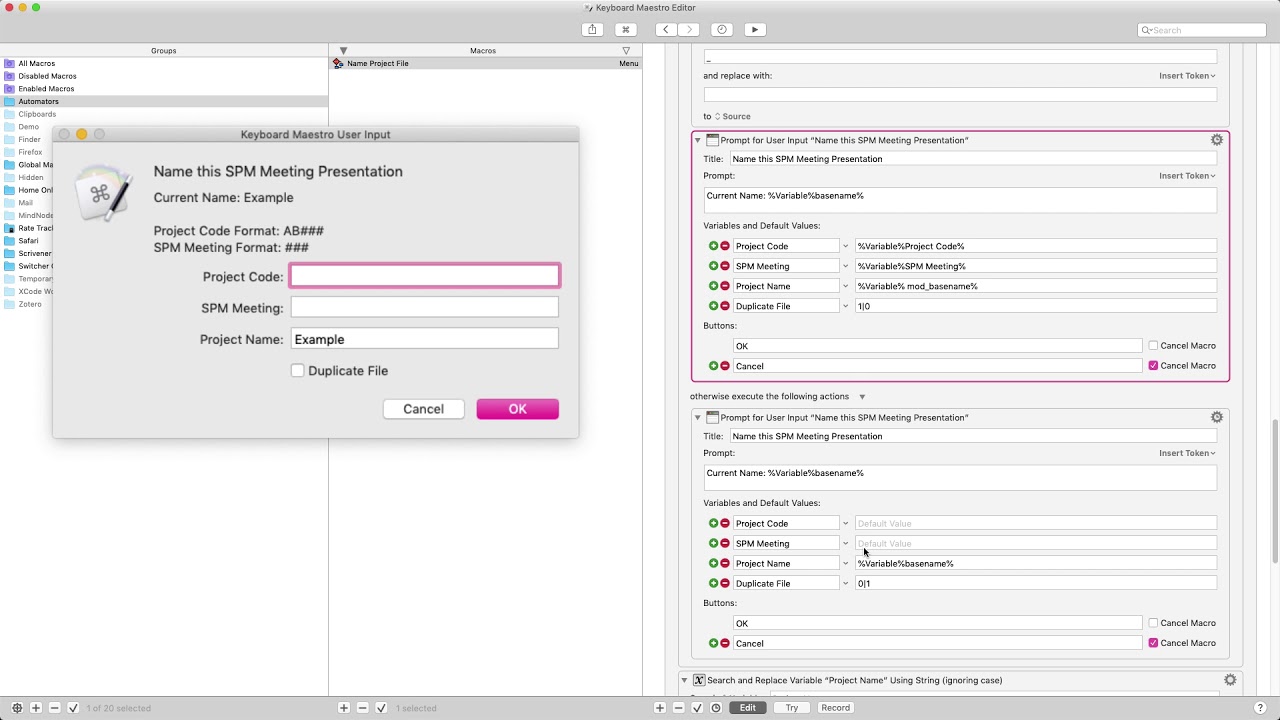1280x720 pixels.
Task: Add a button after first action's Cancel row
Action: click(x=713, y=366)
